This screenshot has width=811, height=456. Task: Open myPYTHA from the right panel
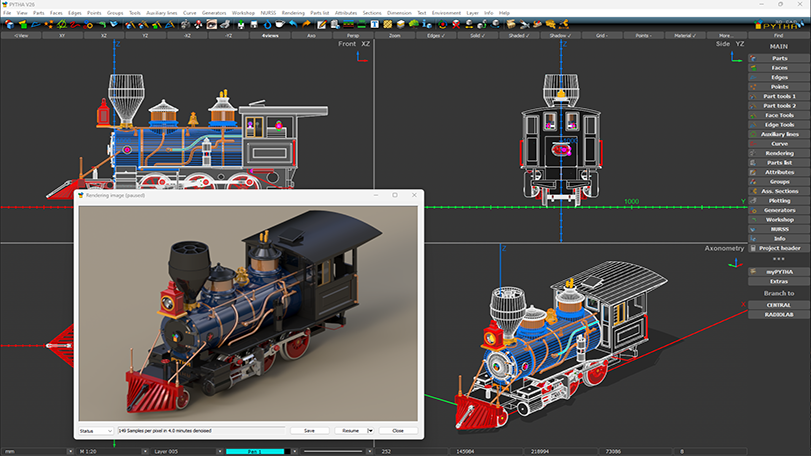[x=779, y=272]
